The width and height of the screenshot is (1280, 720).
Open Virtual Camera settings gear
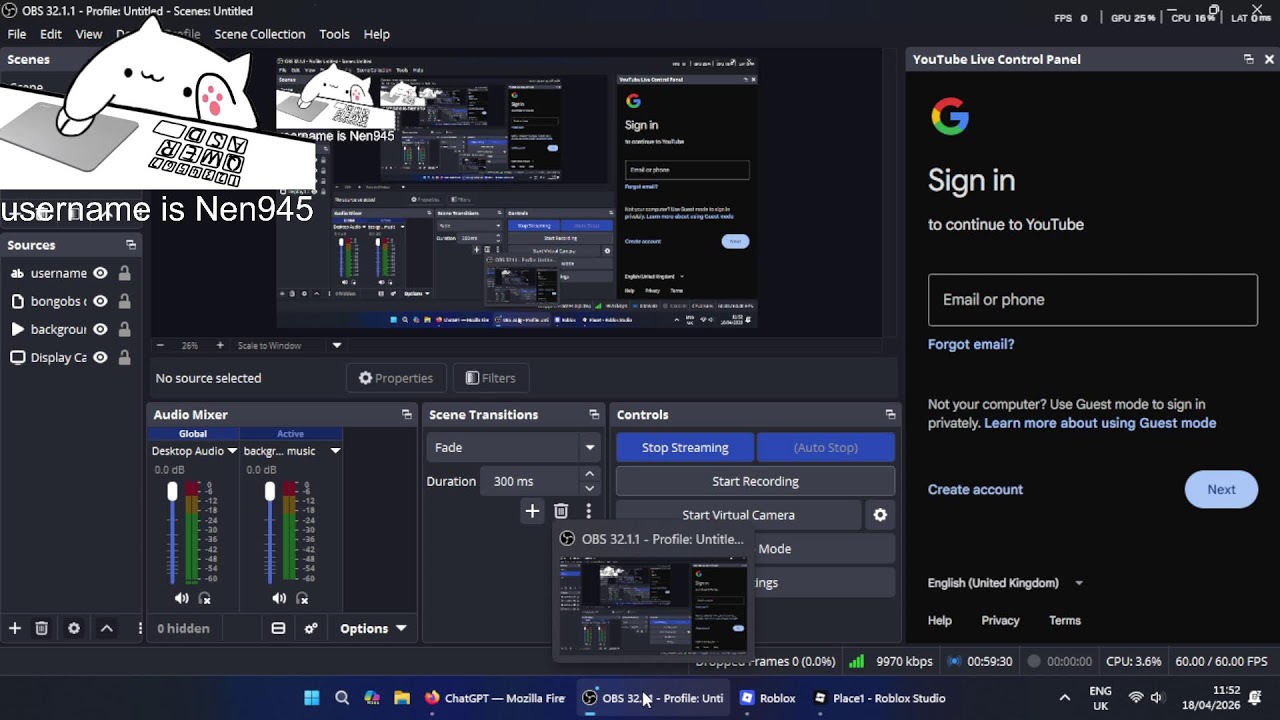click(880, 515)
